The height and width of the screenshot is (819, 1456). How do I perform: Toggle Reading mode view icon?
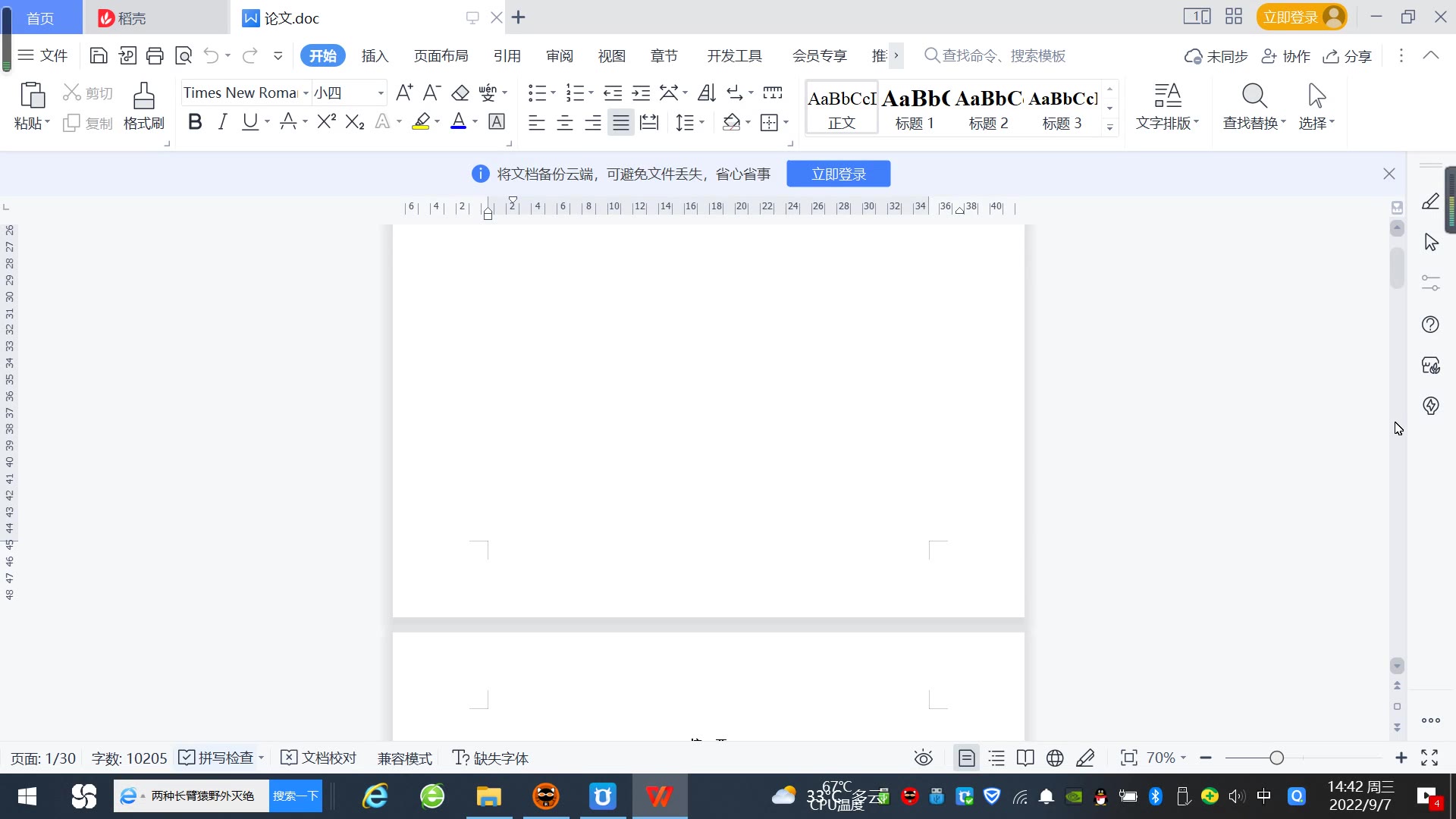1025,758
